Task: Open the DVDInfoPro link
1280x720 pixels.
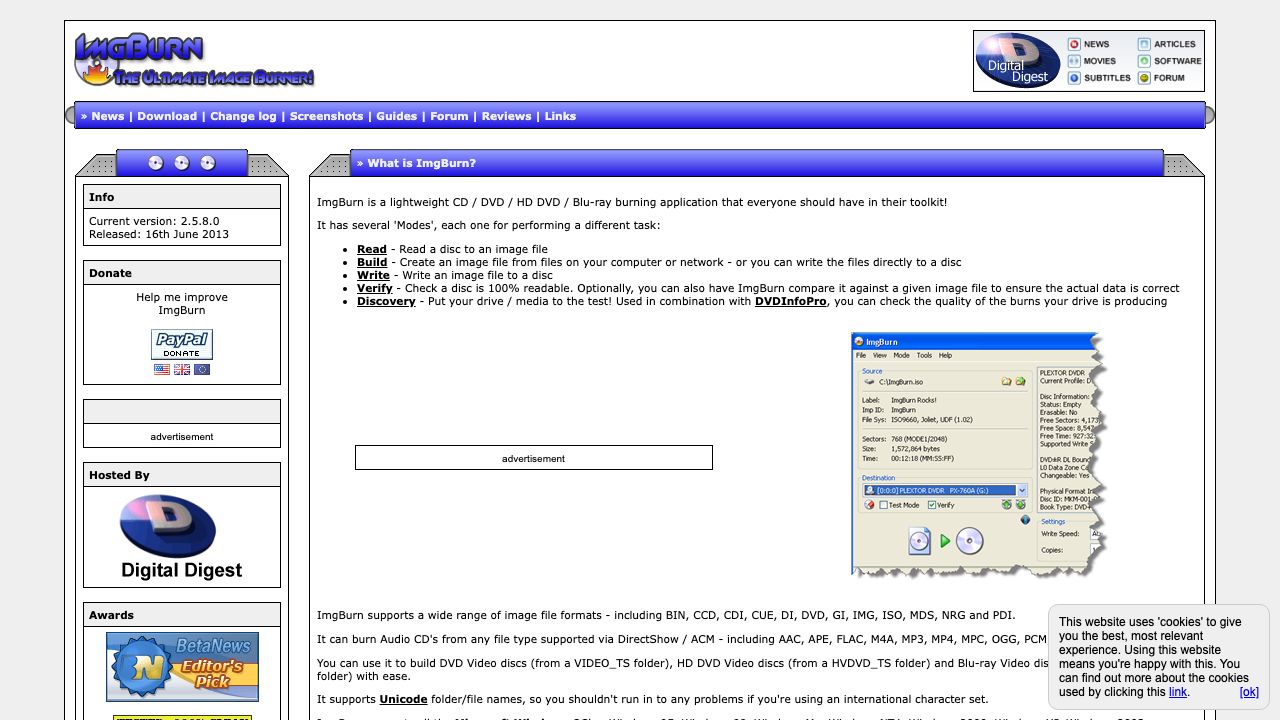Action: (x=791, y=301)
